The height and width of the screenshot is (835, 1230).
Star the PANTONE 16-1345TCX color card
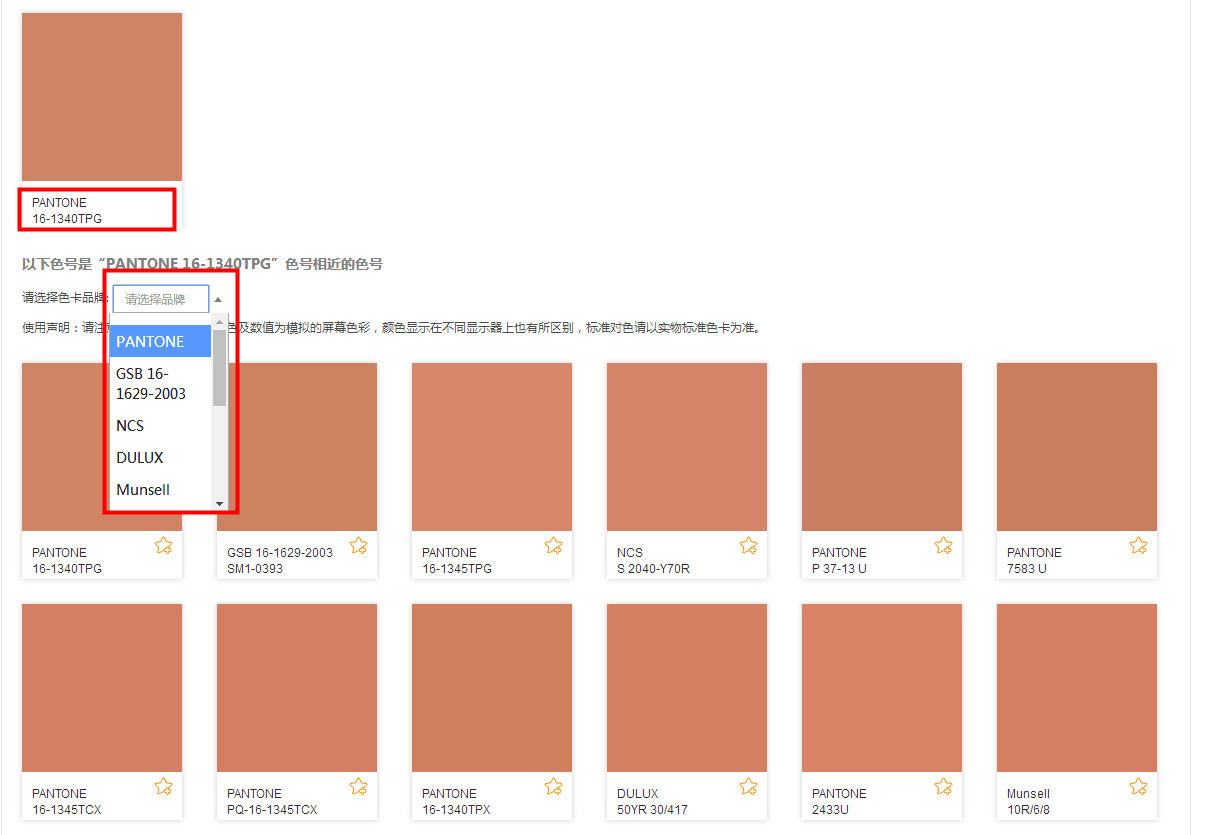click(163, 787)
